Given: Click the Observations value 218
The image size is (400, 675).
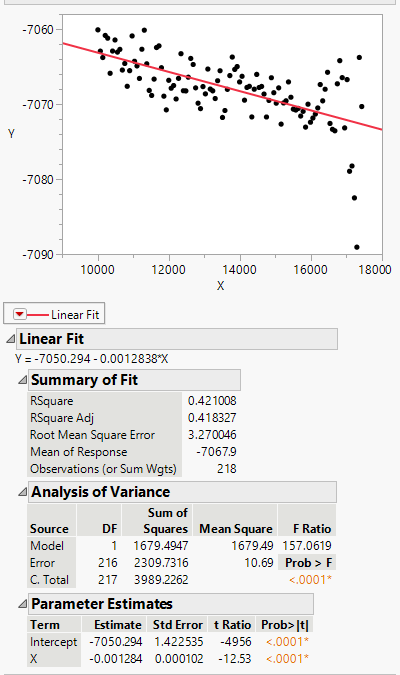Looking at the screenshot, I should (226, 468).
